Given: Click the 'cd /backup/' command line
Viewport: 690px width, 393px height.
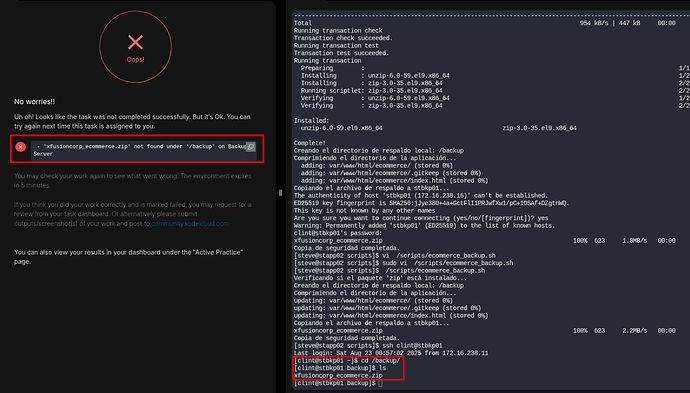Looking at the screenshot, I should coord(347,361).
